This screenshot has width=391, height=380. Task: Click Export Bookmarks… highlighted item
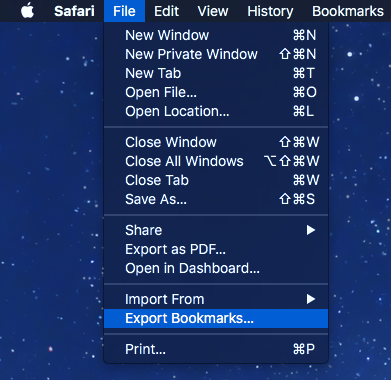(x=216, y=318)
